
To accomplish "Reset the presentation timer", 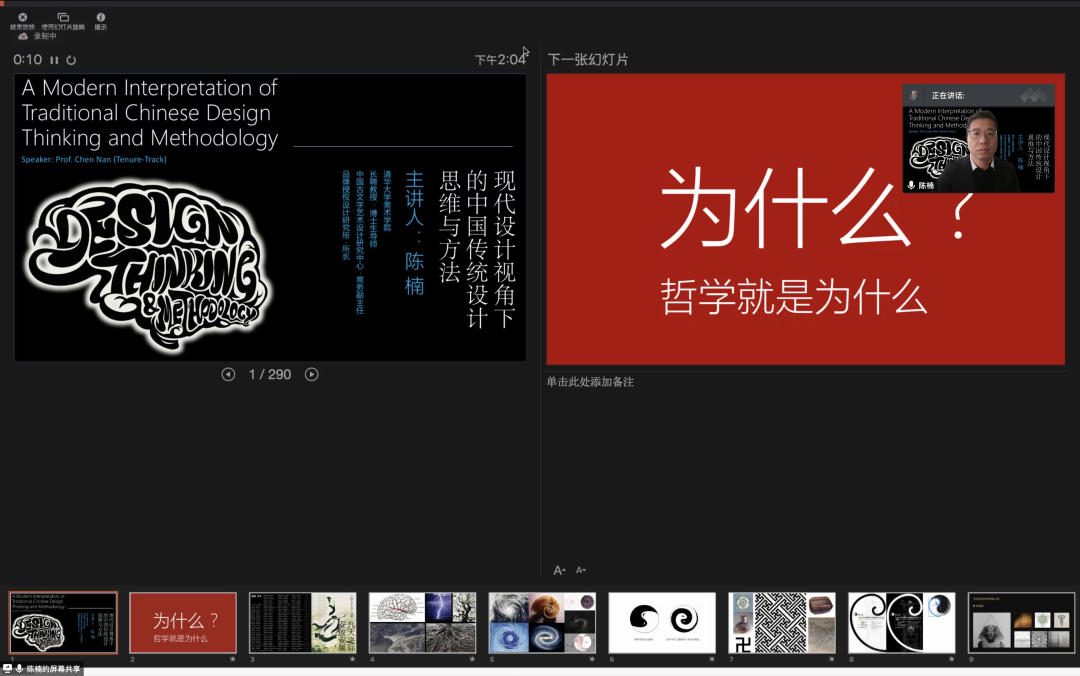I will point(71,60).
